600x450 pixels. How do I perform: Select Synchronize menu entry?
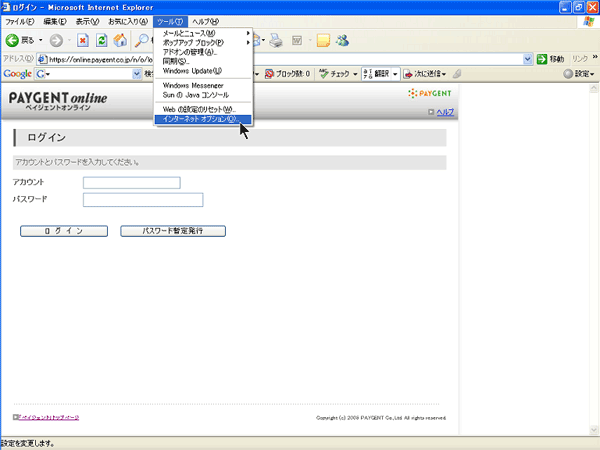(x=203, y=61)
